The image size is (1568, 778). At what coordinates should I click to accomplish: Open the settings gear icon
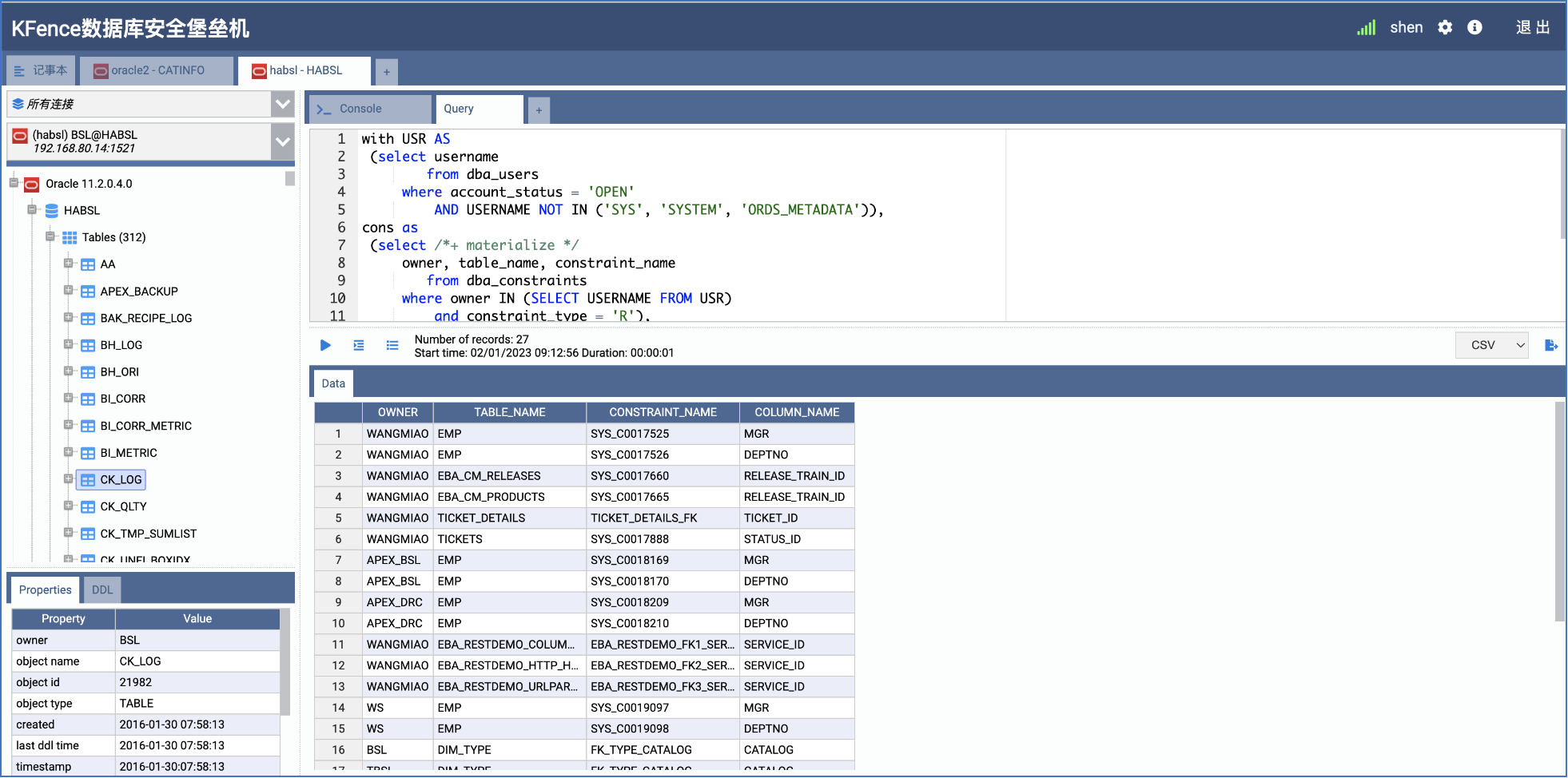(x=1445, y=28)
